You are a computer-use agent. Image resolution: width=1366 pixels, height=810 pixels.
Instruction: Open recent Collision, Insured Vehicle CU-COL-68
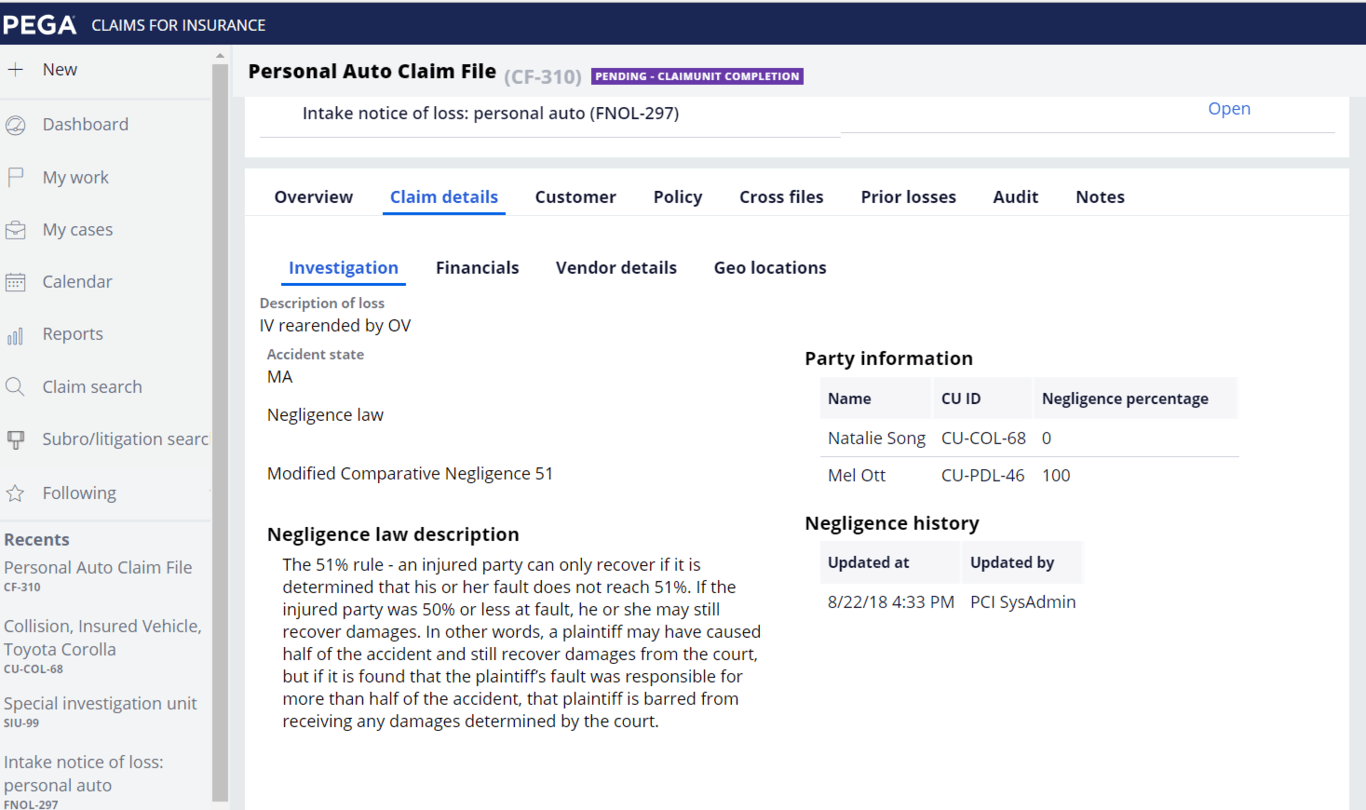coord(102,637)
